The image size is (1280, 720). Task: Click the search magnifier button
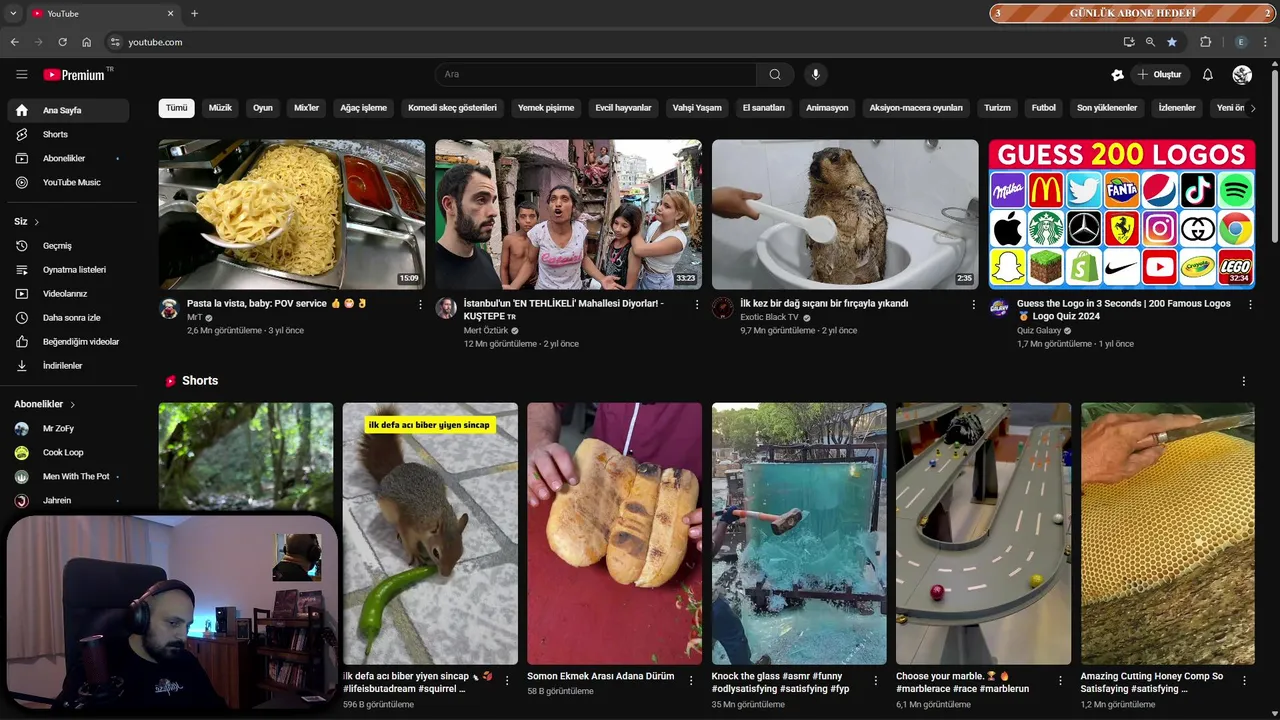(775, 75)
